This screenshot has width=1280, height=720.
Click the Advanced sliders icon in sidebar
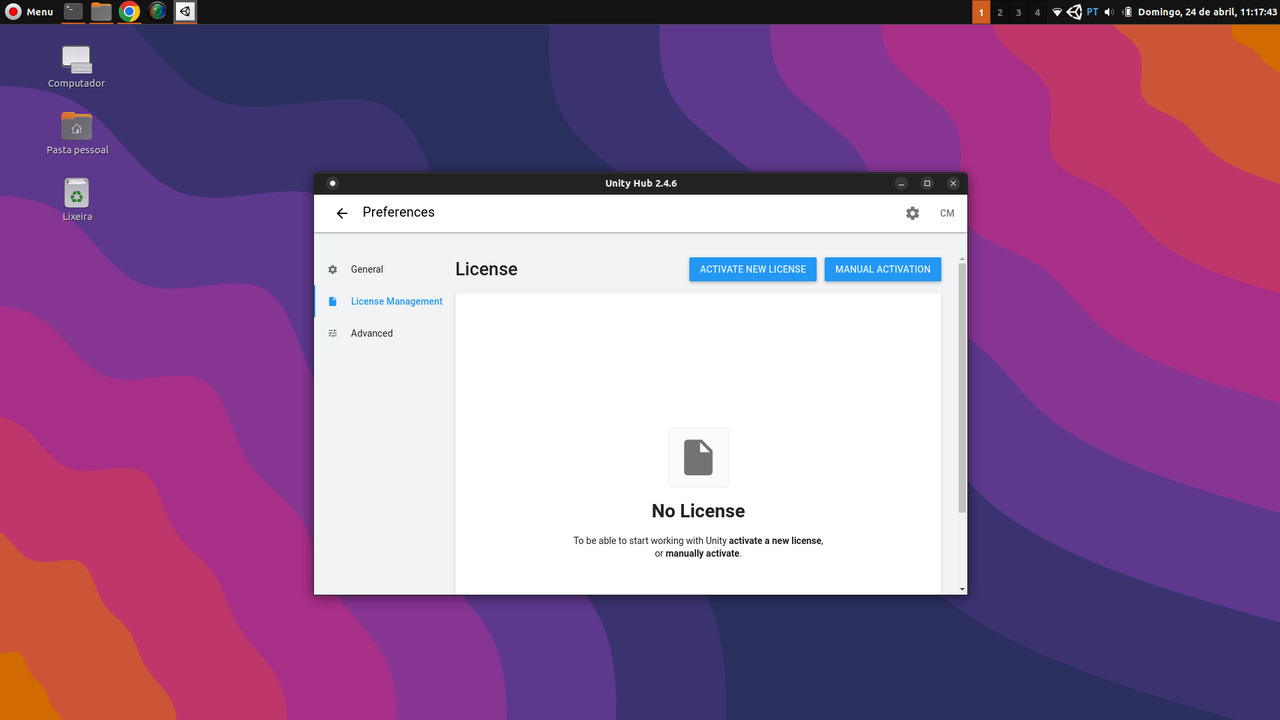pyautogui.click(x=333, y=333)
